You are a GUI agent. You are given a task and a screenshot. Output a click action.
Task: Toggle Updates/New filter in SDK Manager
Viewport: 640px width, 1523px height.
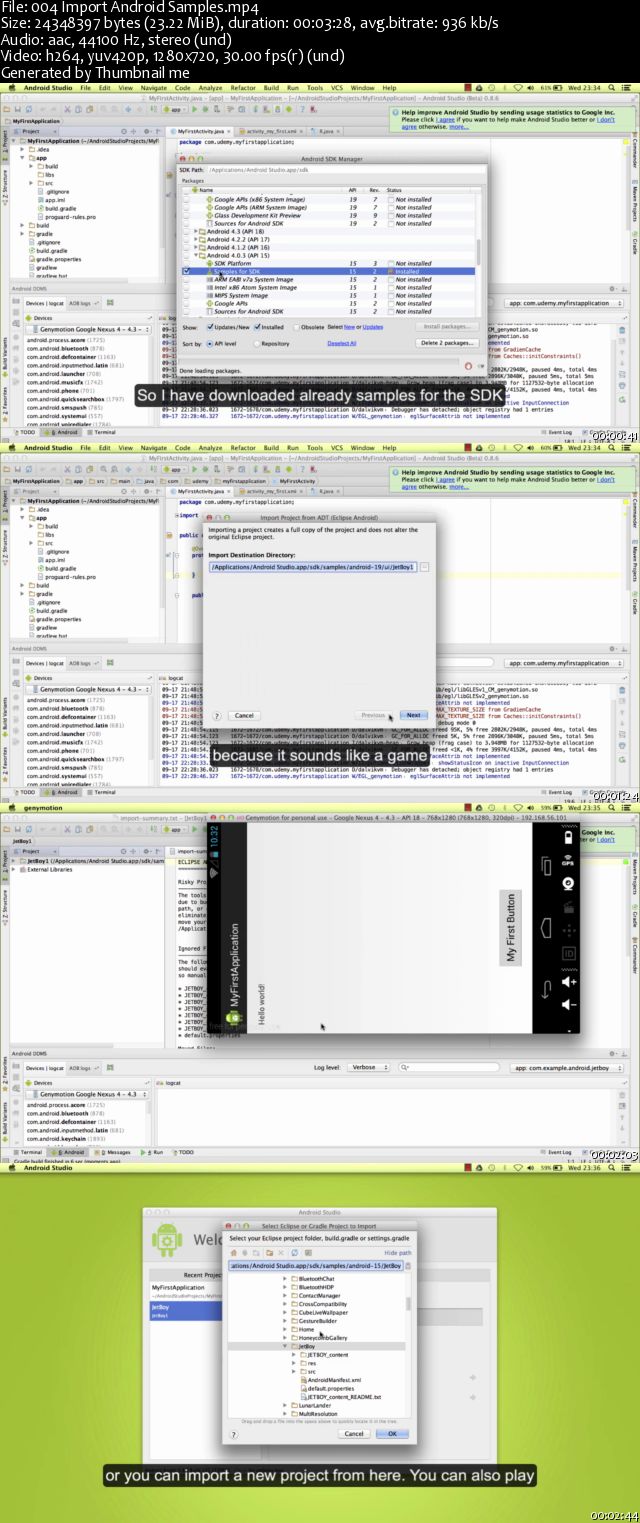pos(210,326)
